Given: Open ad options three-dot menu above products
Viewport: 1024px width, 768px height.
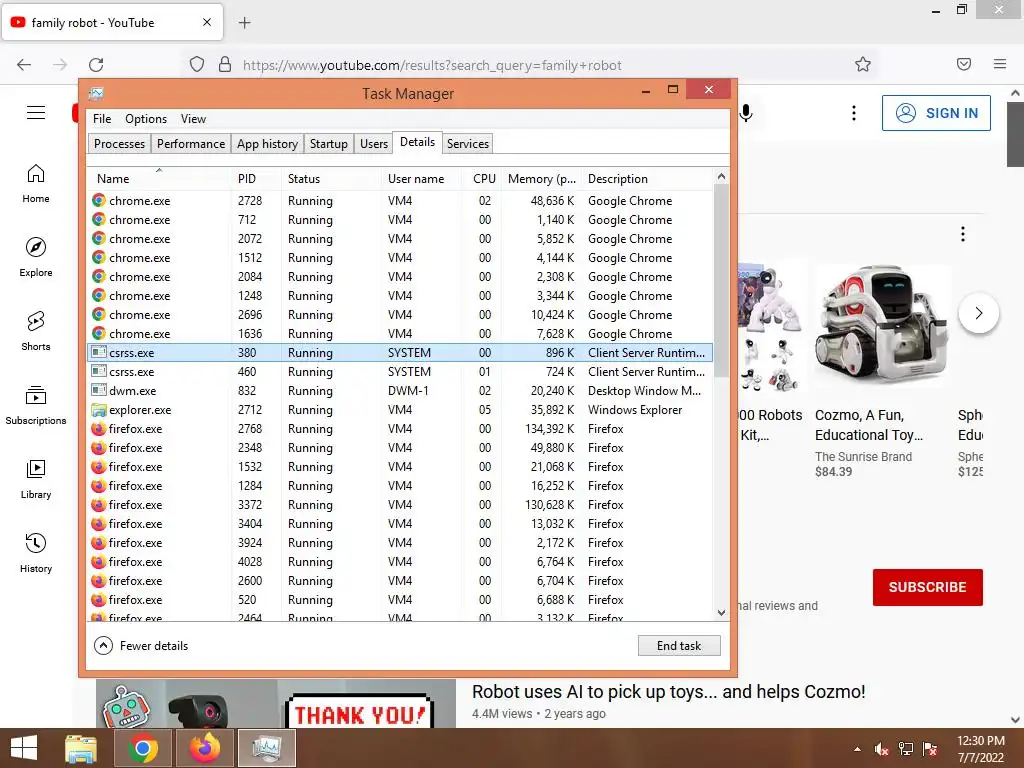Looking at the screenshot, I should tap(963, 234).
